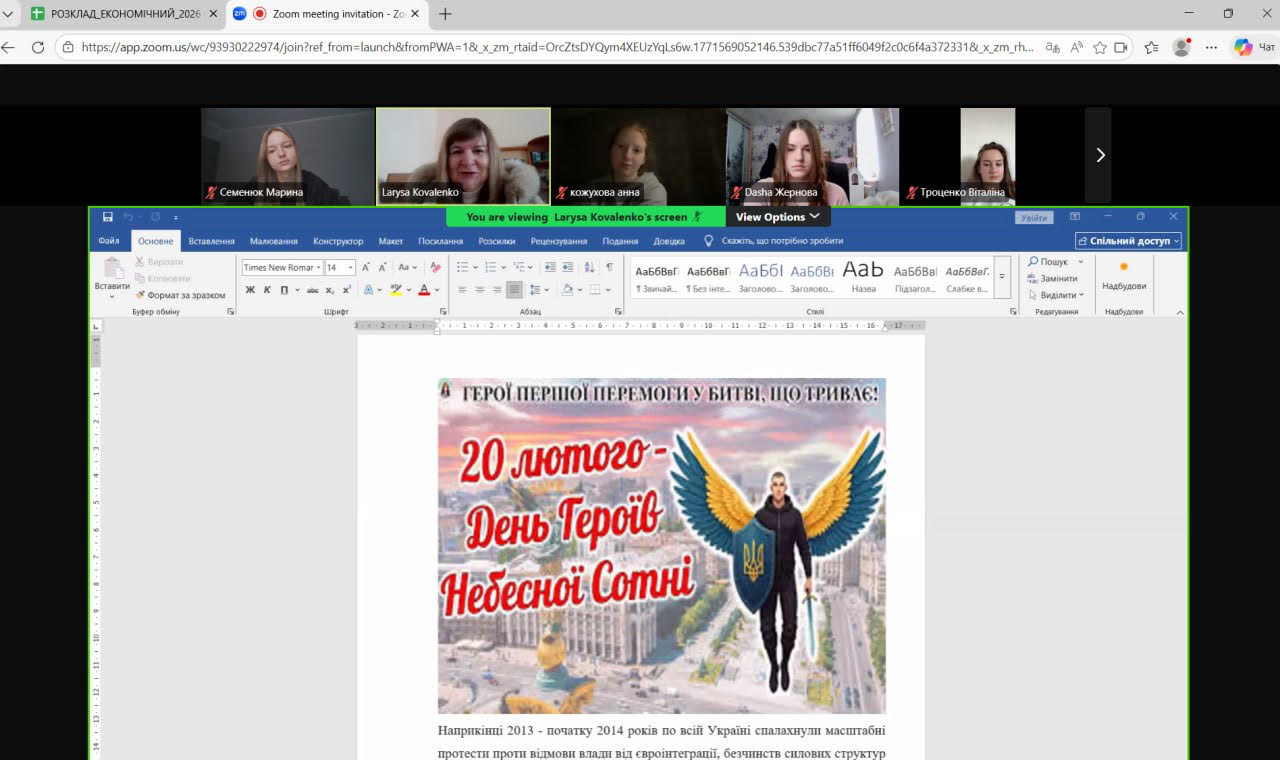Add this page to favorites with the star icon

1100,47
